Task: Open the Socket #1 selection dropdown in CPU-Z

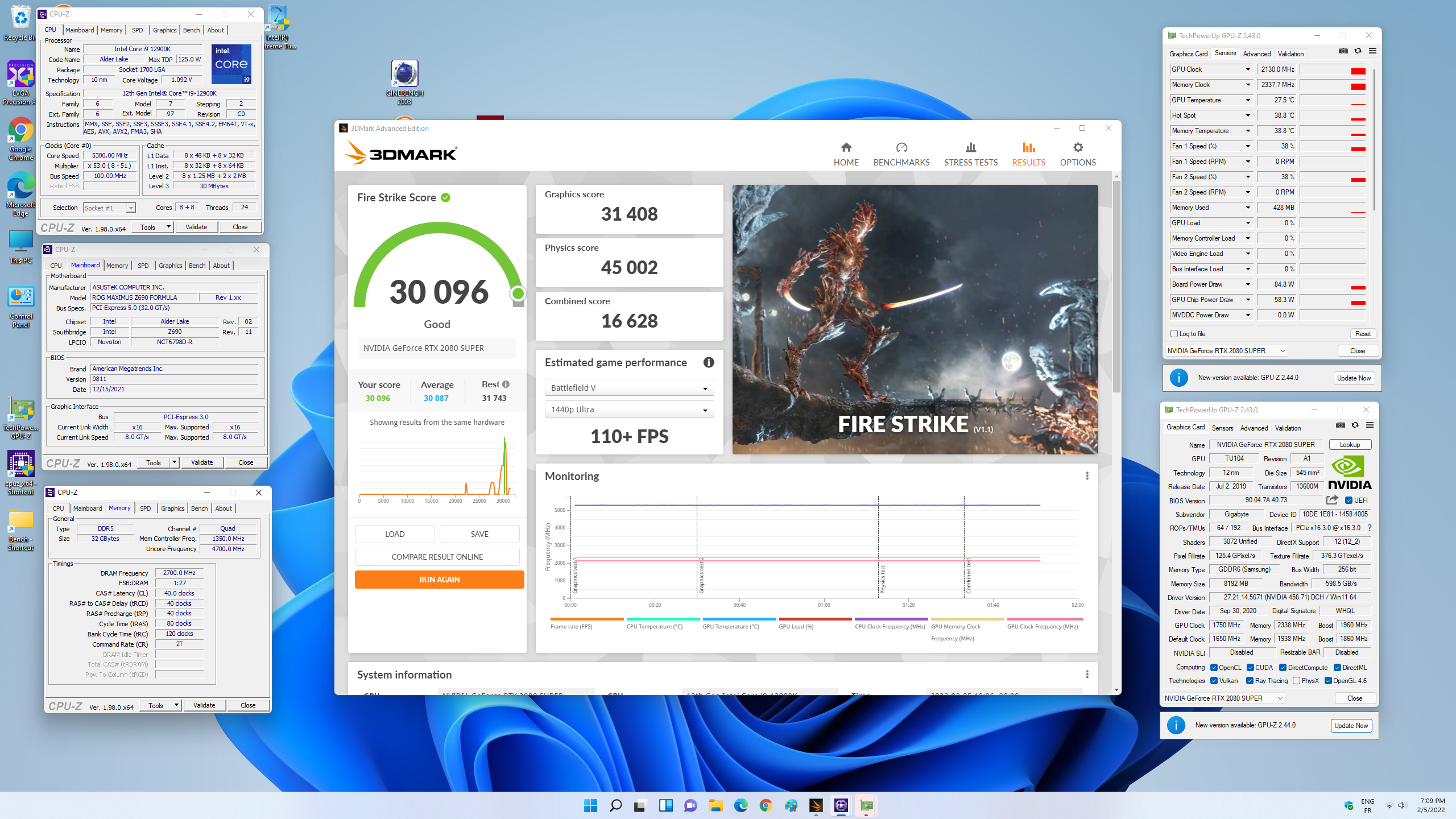Action: tap(109, 208)
